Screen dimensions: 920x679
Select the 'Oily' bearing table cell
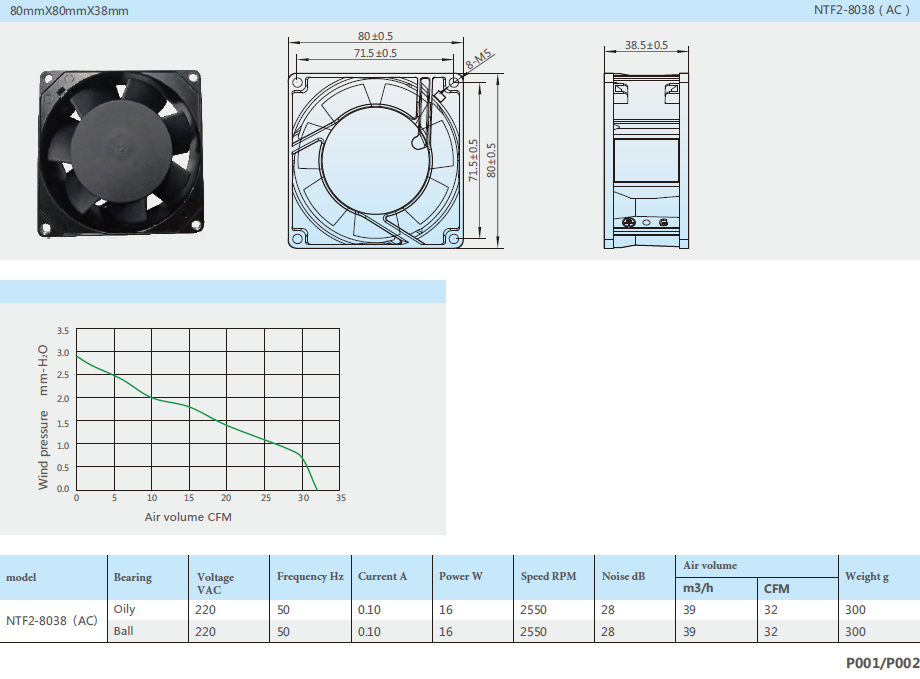(x=125, y=609)
